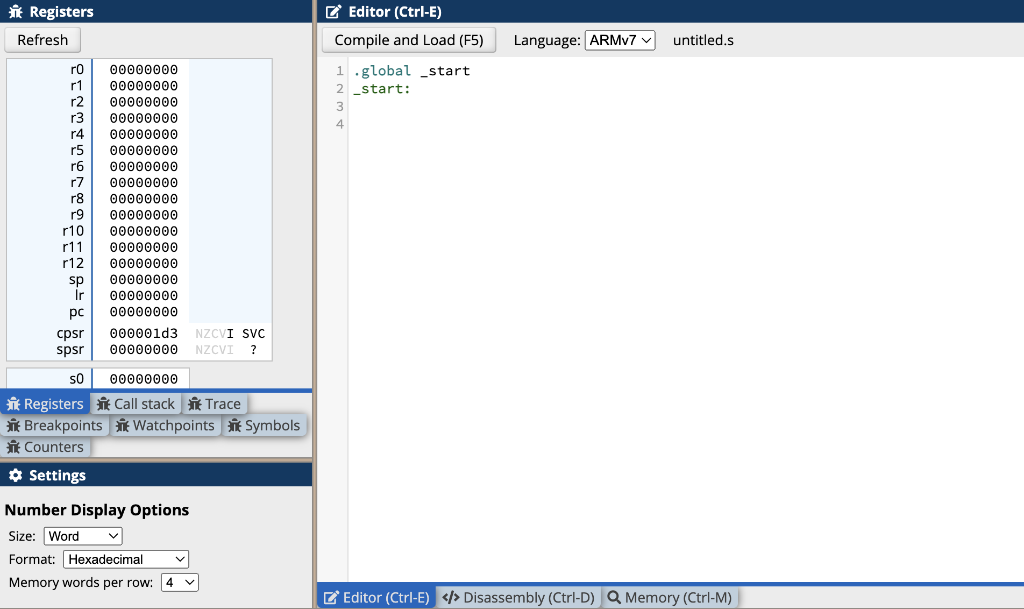Open the Trace tab
The width and height of the screenshot is (1024, 609).
pos(214,403)
